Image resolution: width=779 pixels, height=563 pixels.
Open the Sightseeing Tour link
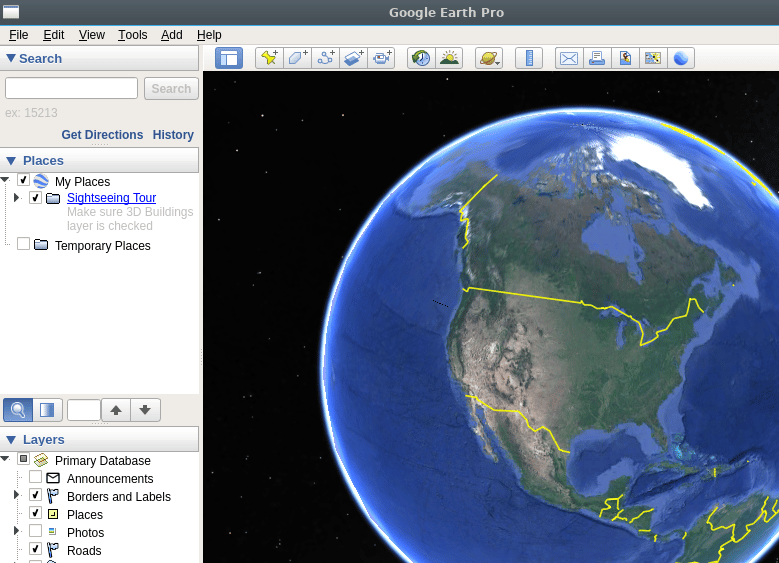[x=111, y=198]
